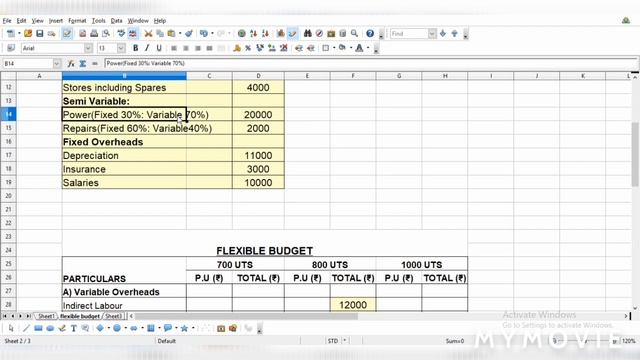Expand the Paste options arrow
The width and height of the screenshot is (640, 360).
(180, 34)
